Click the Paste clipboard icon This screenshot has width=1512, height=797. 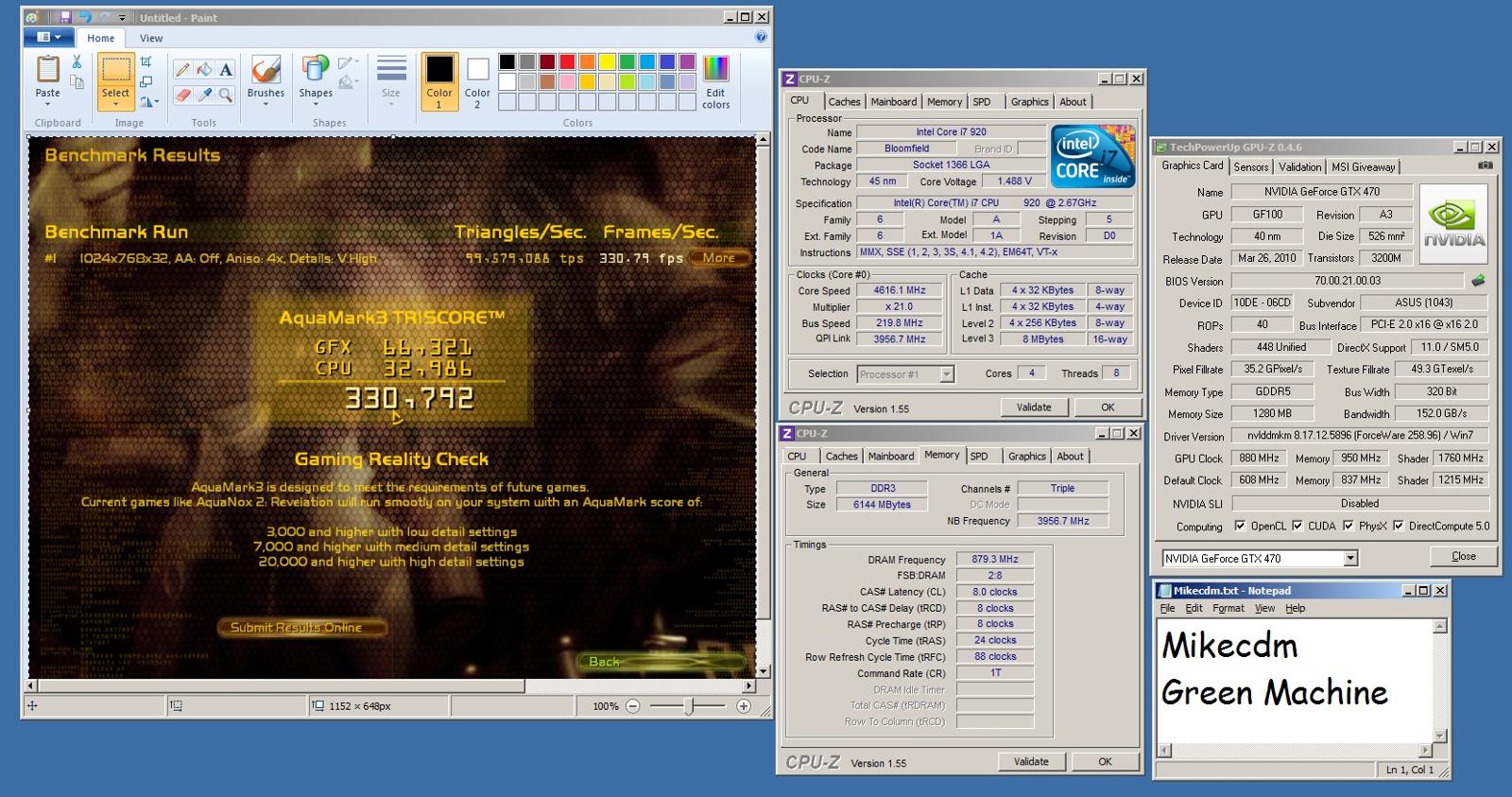click(x=47, y=69)
